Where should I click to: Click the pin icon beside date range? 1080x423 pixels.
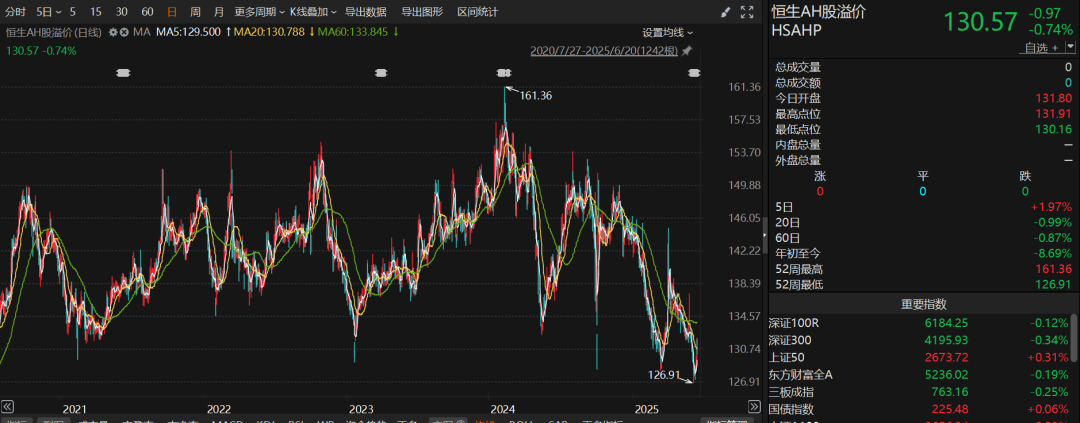click(x=686, y=50)
